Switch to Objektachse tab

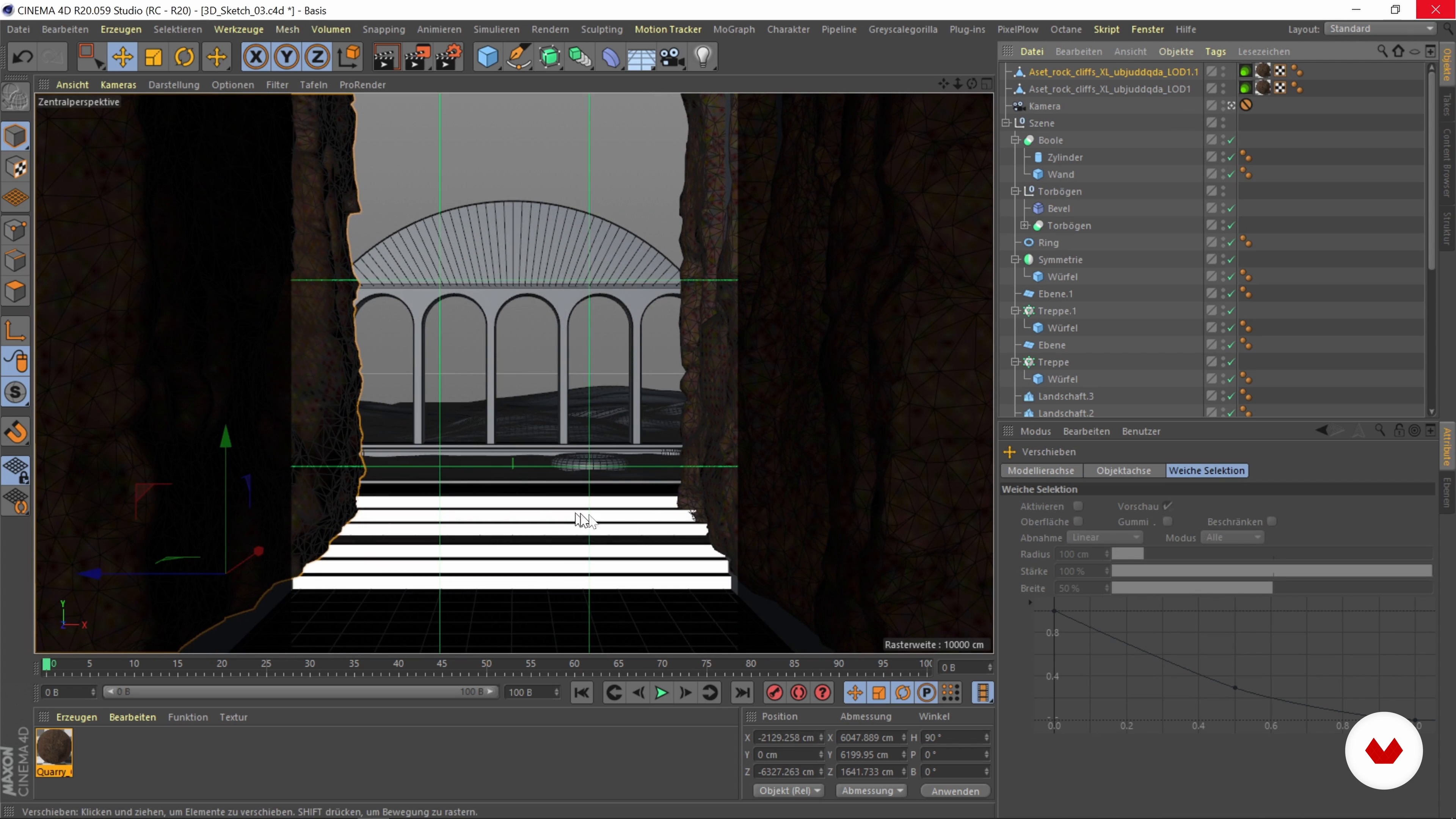tap(1123, 470)
